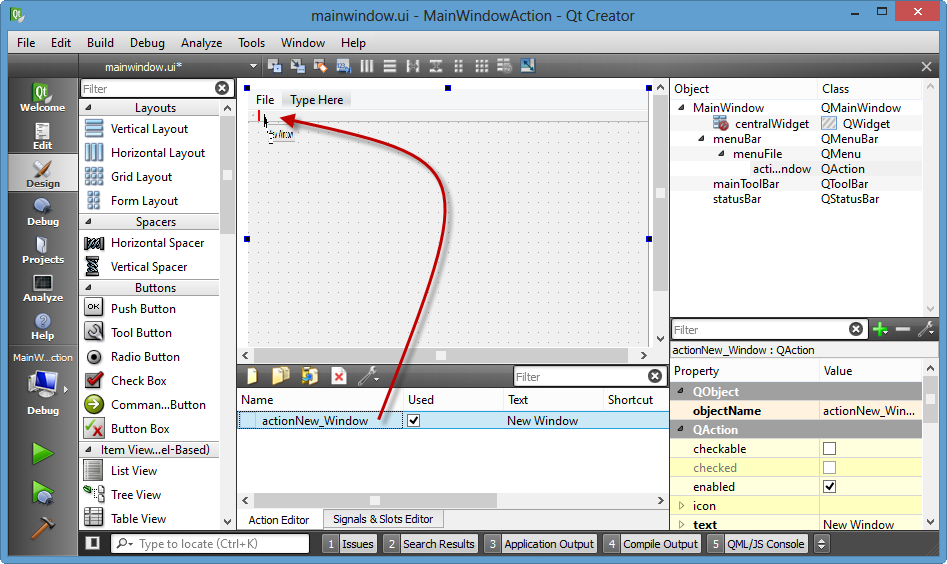This screenshot has width=947, height=564.
Task: Switch to Signals & Slots Editor tab
Action: tap(383, 519)
